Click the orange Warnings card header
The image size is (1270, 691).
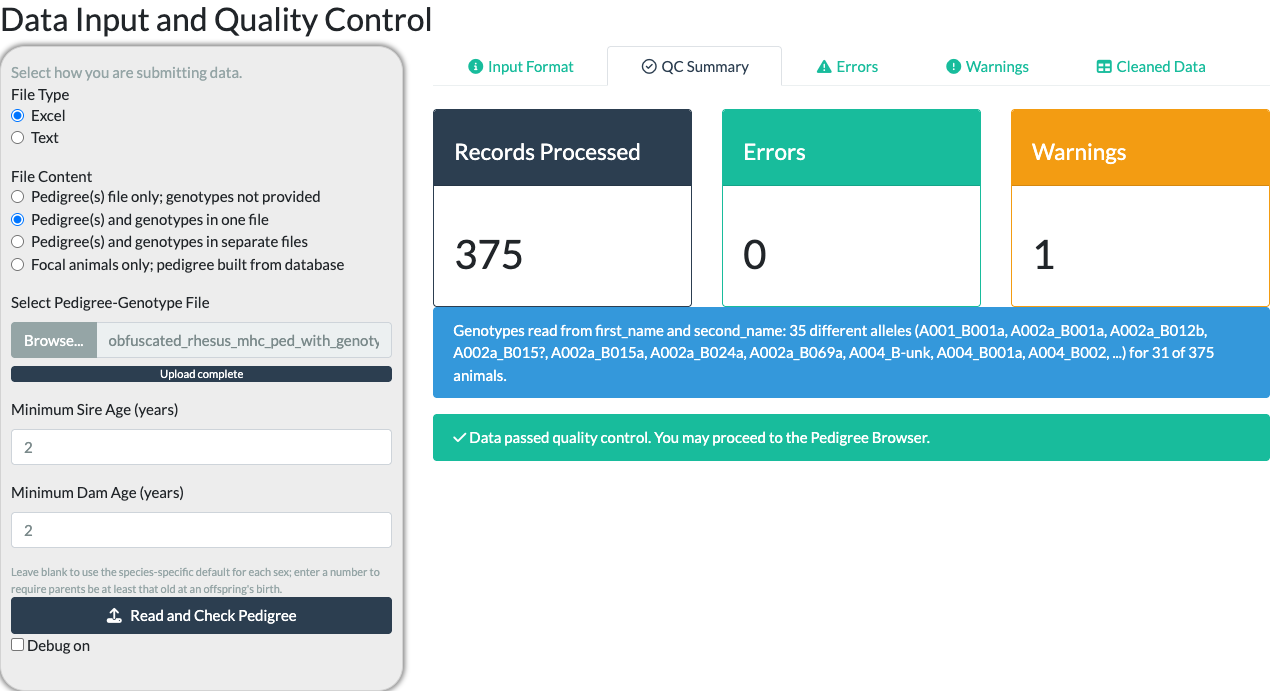pyautogui.click(x=1140, y=148)
